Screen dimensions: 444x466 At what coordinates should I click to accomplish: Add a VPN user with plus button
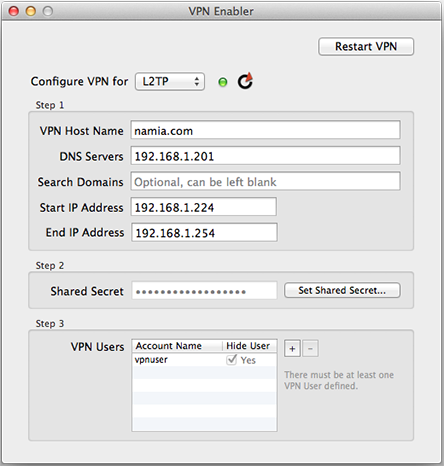[x=292, y=349]
